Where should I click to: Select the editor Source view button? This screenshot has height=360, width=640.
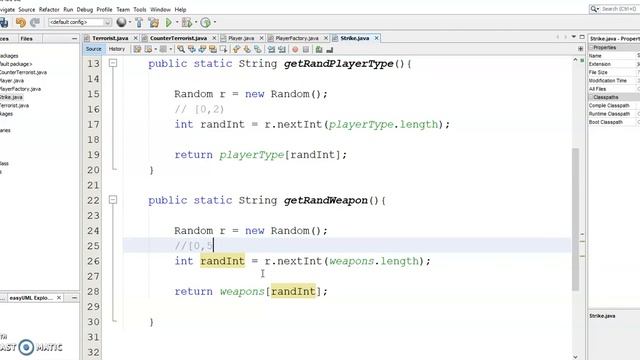coord(93,49)
